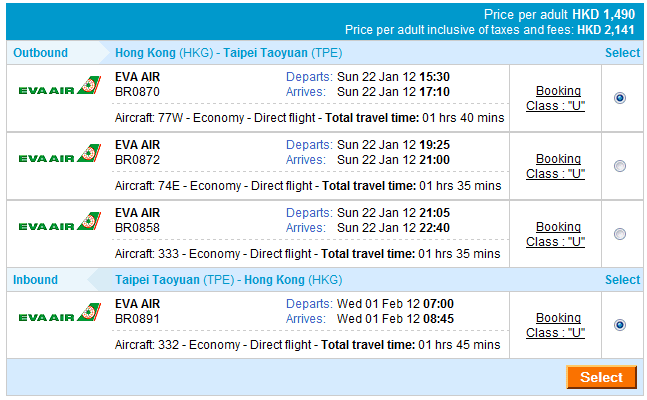Click the BR0891 flight number text

(x=136, y=319)
